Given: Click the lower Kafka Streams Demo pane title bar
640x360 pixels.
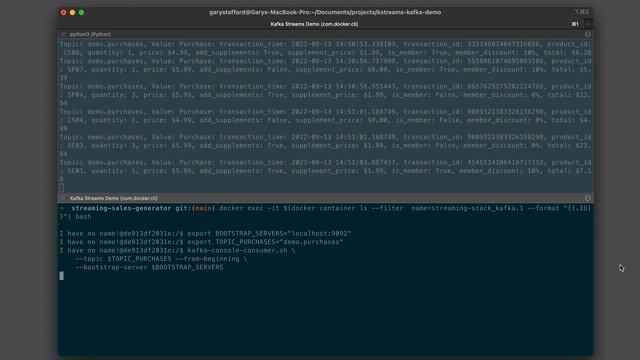Looking at the screenshot, I should (x=325, y=198).
